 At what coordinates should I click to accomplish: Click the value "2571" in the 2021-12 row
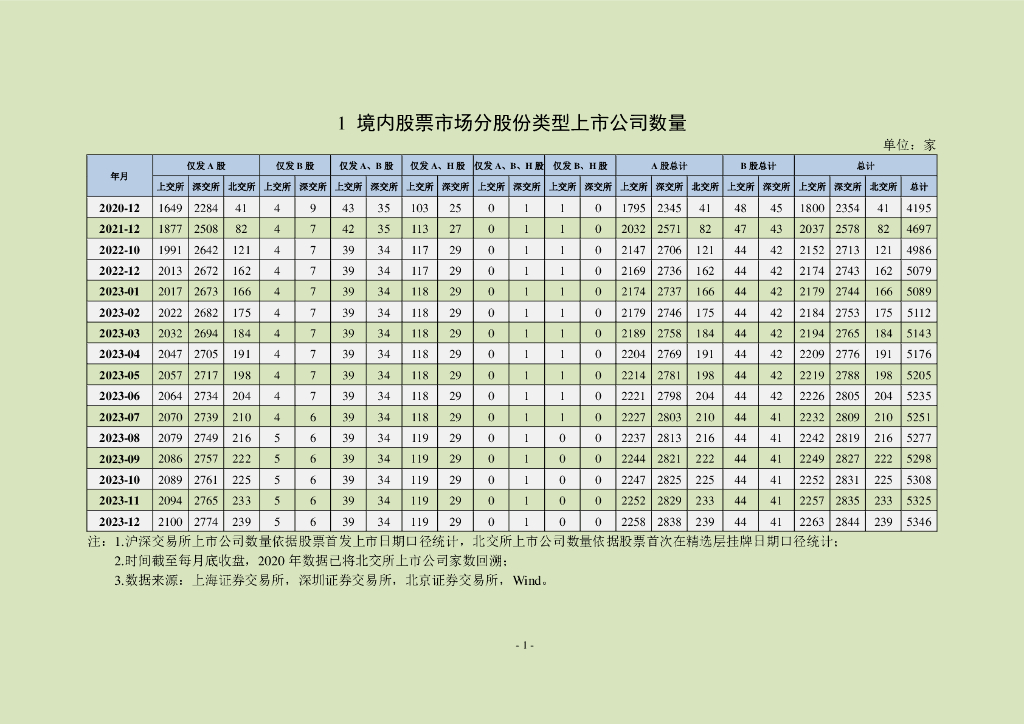[x=669, y=229]
